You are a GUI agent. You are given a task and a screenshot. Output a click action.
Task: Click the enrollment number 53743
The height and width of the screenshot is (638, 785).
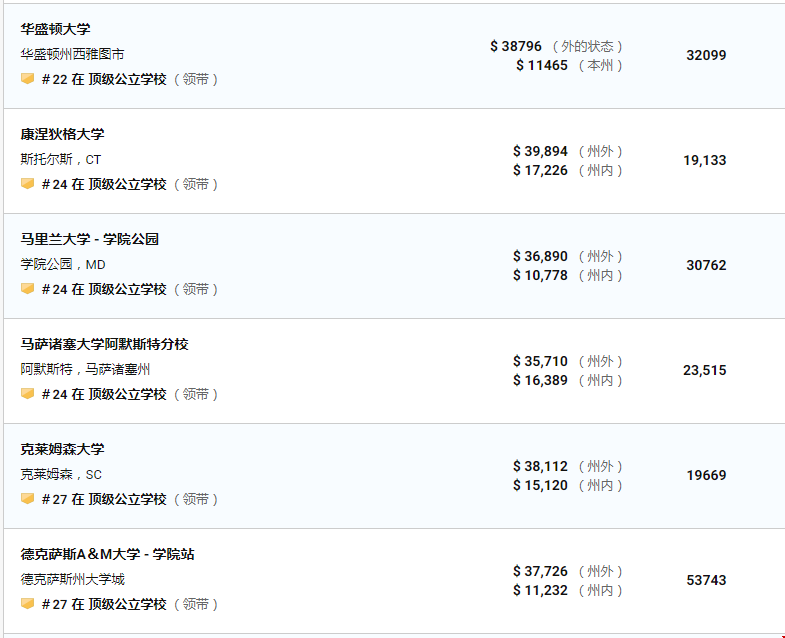tap(706, 580)
